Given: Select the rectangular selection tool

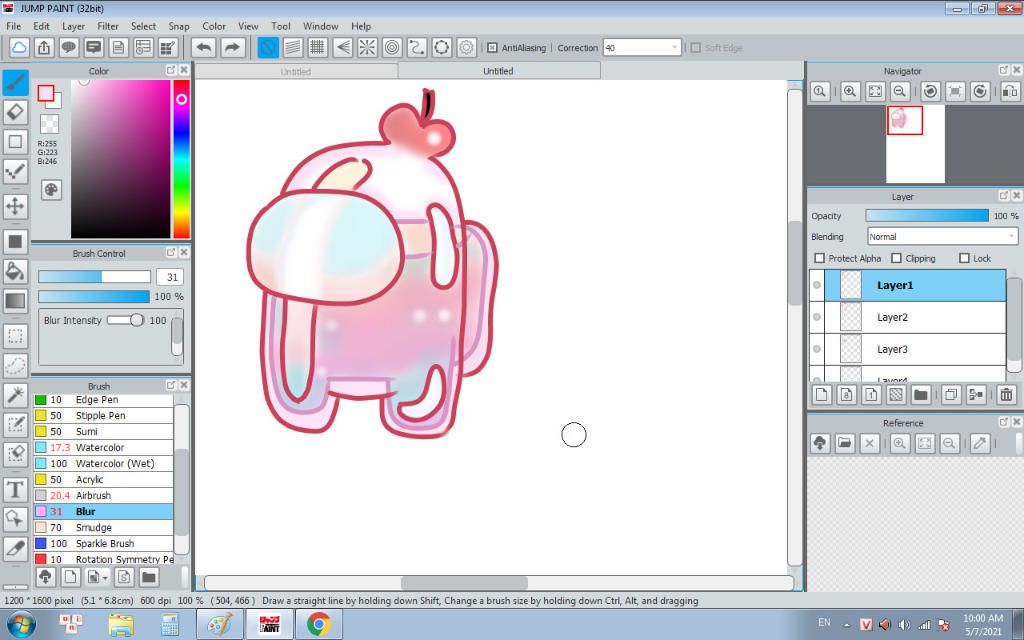Looking at the screenshot, I should tap(15, 336).
